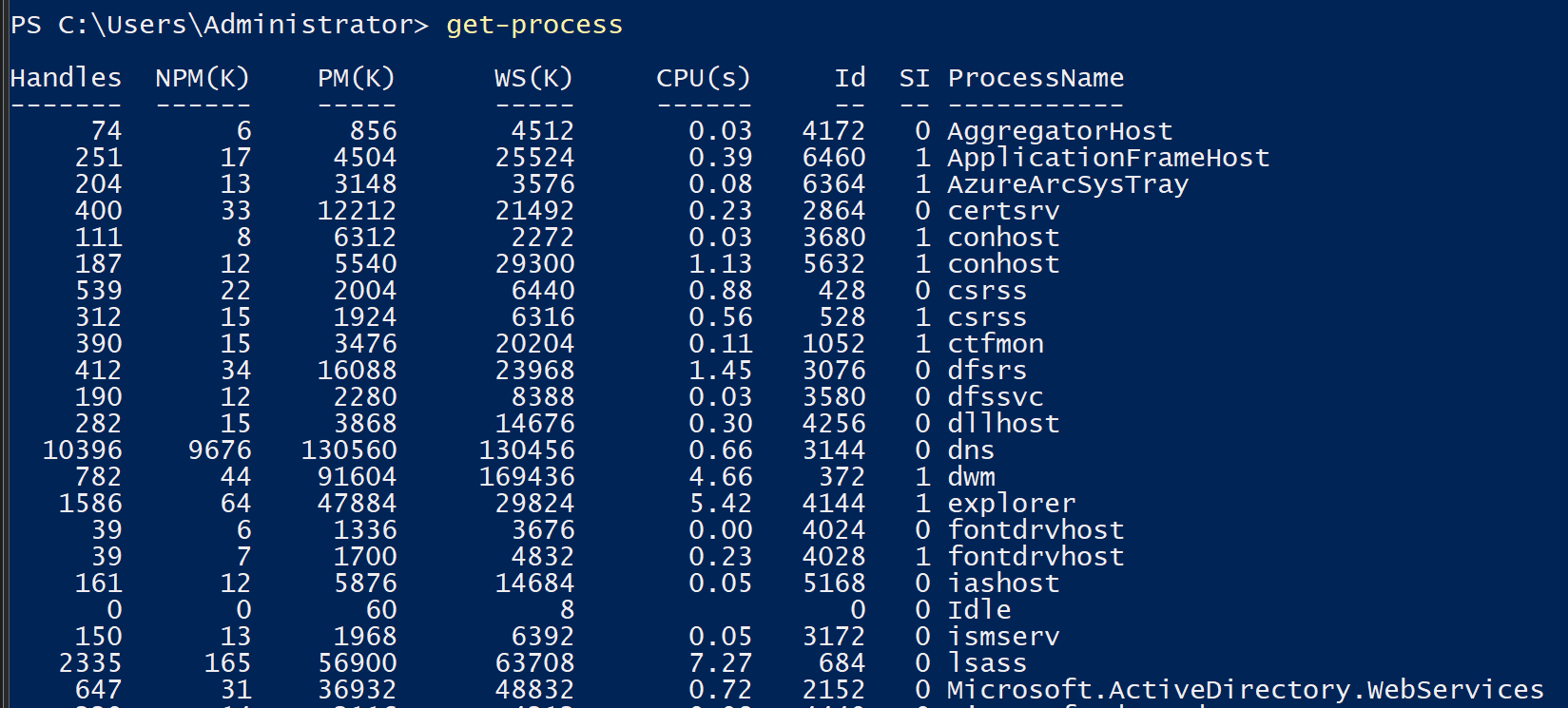The height and width of the screenshot is (708, 1568).
Task: Click the ProcessName column header
Action: [x=1036, y=78]
